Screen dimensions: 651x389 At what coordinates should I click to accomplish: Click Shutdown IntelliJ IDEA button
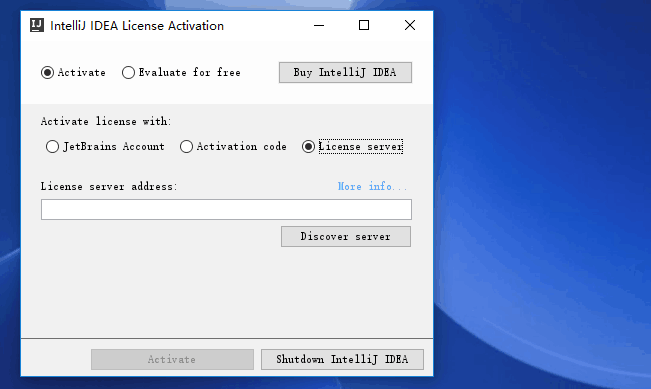click(343, 359)
